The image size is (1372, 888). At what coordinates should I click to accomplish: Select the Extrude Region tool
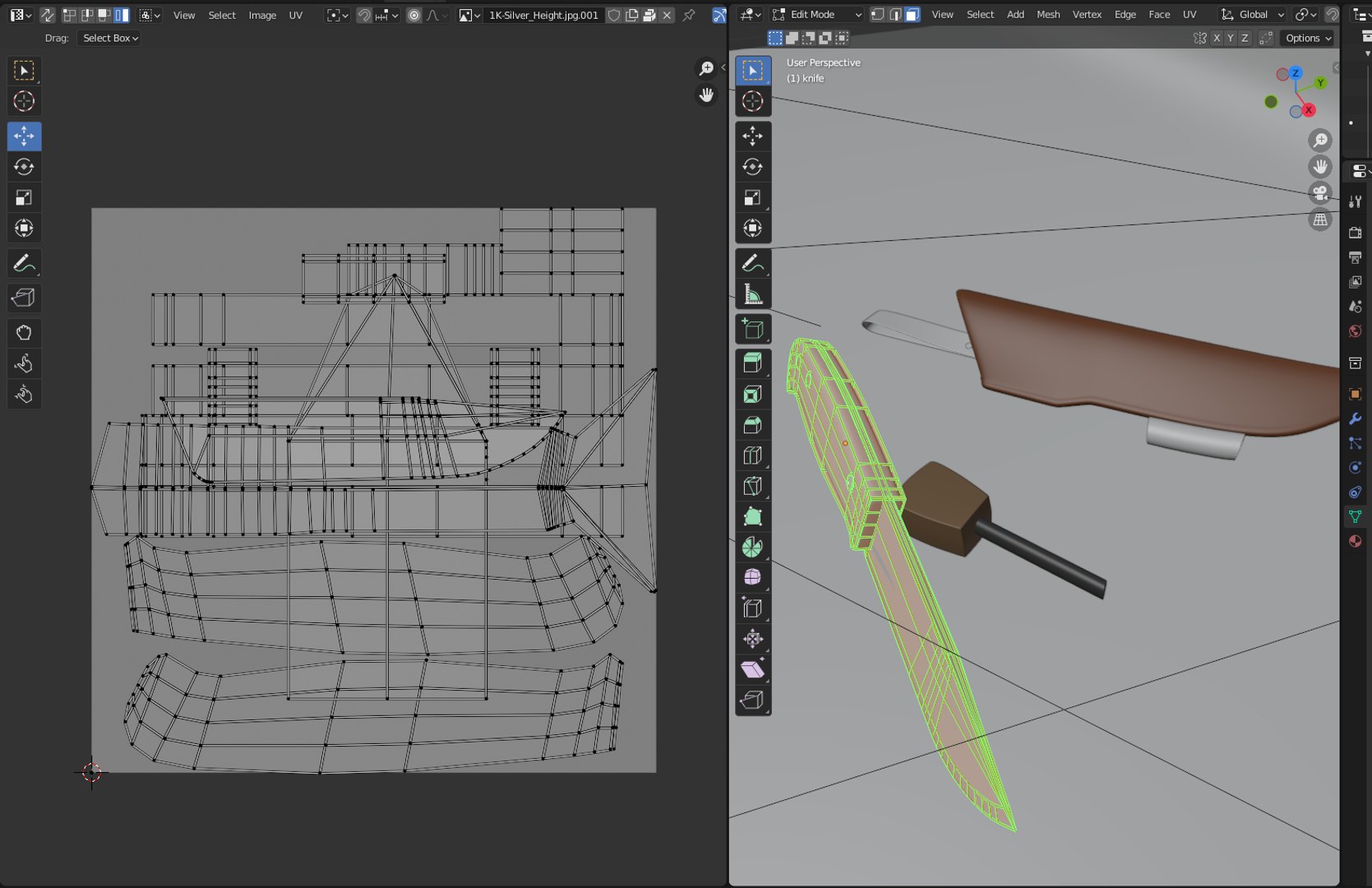[x=752, y=363]
